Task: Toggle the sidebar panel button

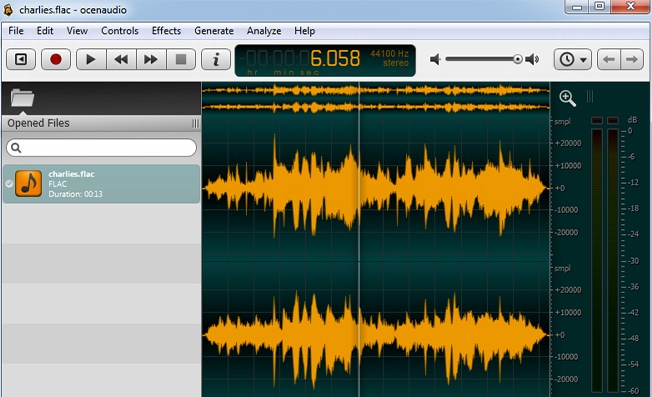Action: [x=21, y=59]
